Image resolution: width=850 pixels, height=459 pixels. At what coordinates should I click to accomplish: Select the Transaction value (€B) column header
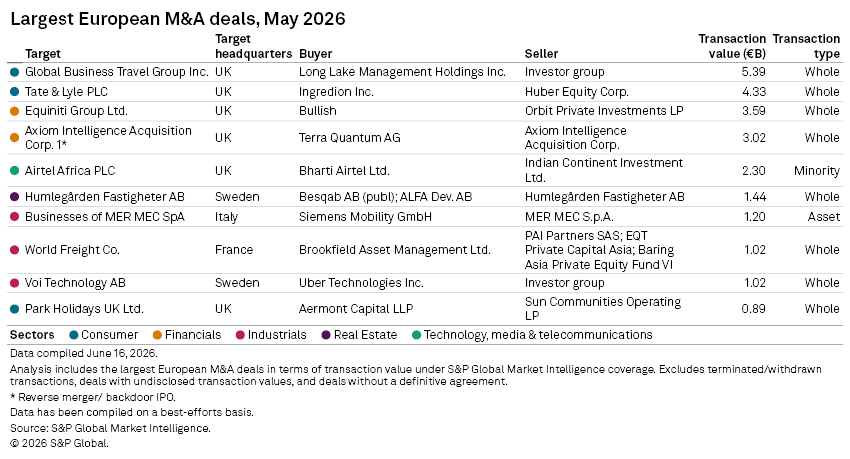(732, 46)
